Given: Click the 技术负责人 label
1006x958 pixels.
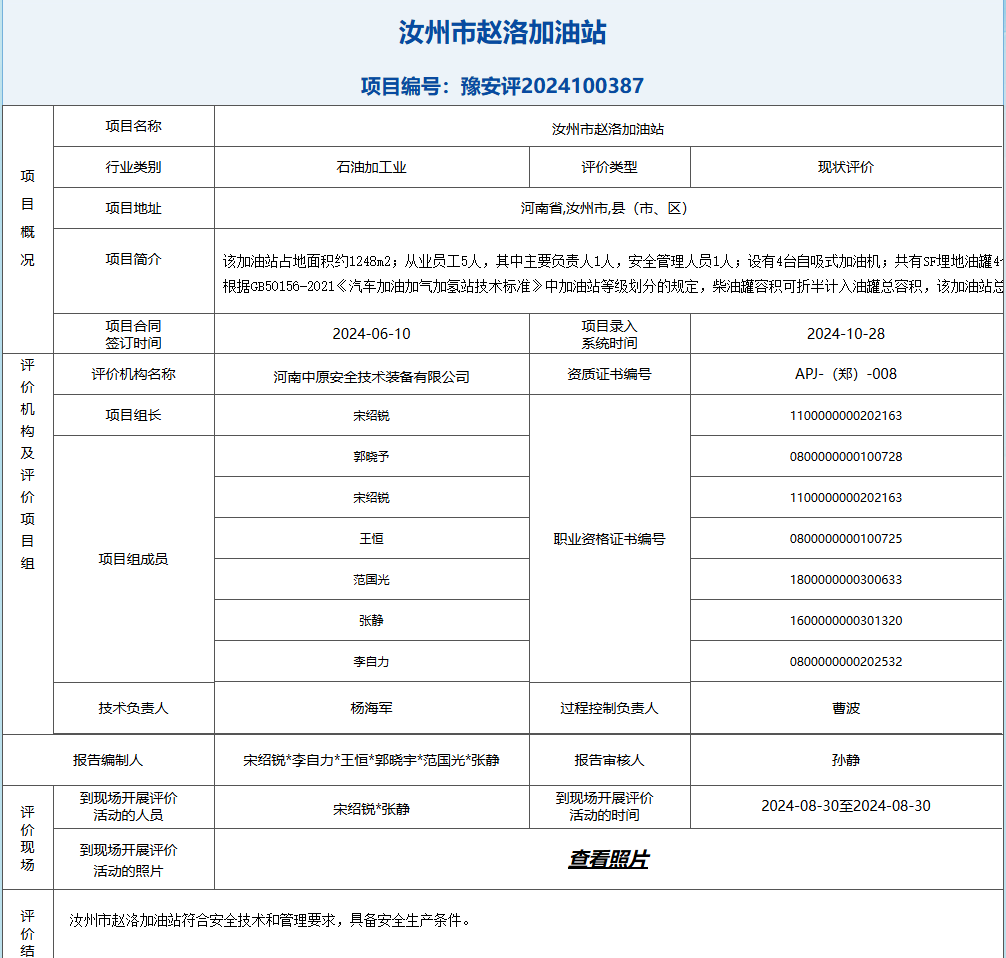Looking at the screenshot, I should [133, 708].
